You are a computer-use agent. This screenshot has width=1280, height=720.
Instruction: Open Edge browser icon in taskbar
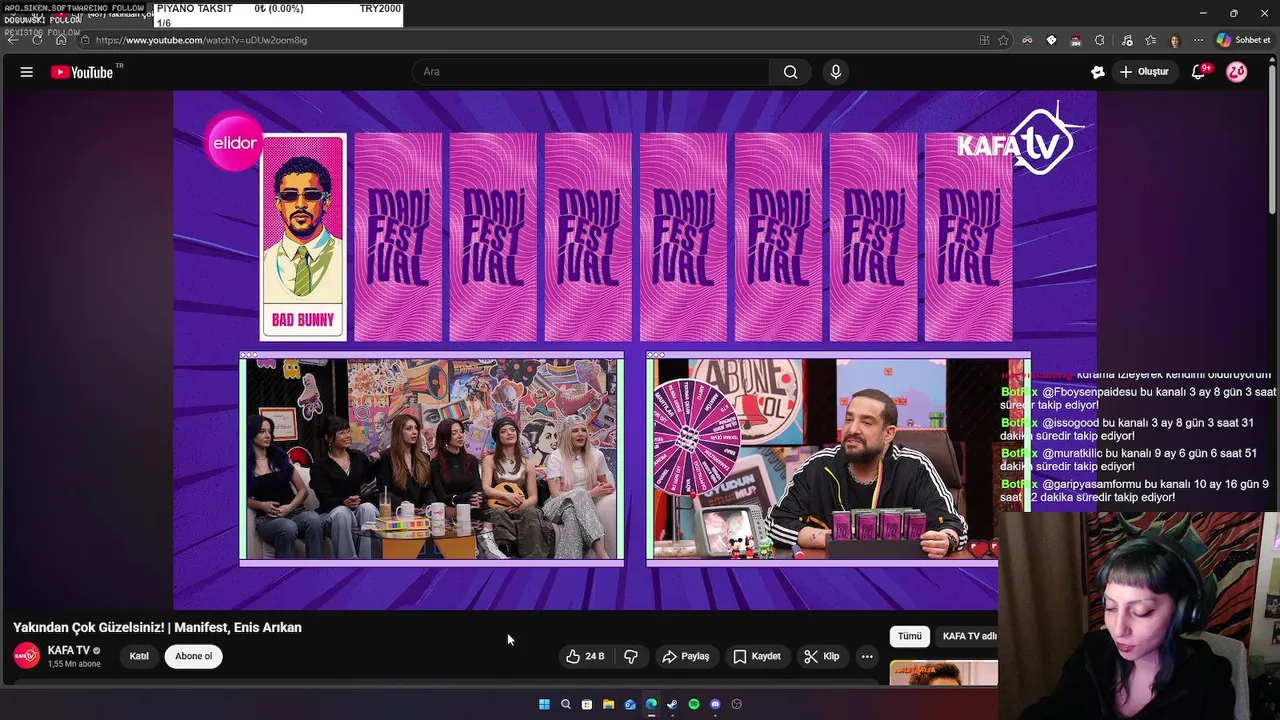651,704
